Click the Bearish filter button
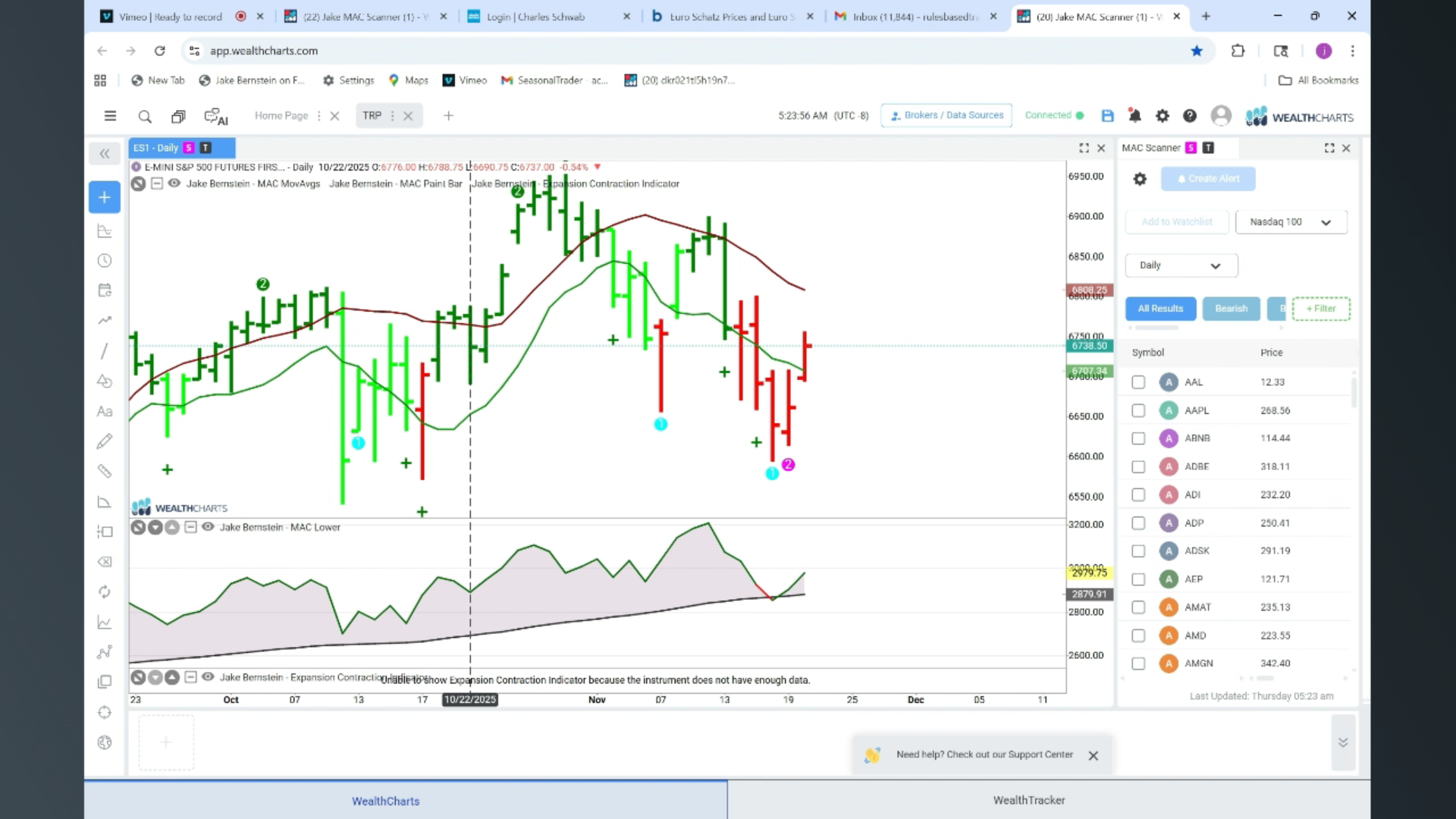This screenshot has height=819, width=1456. point(1231,309)
